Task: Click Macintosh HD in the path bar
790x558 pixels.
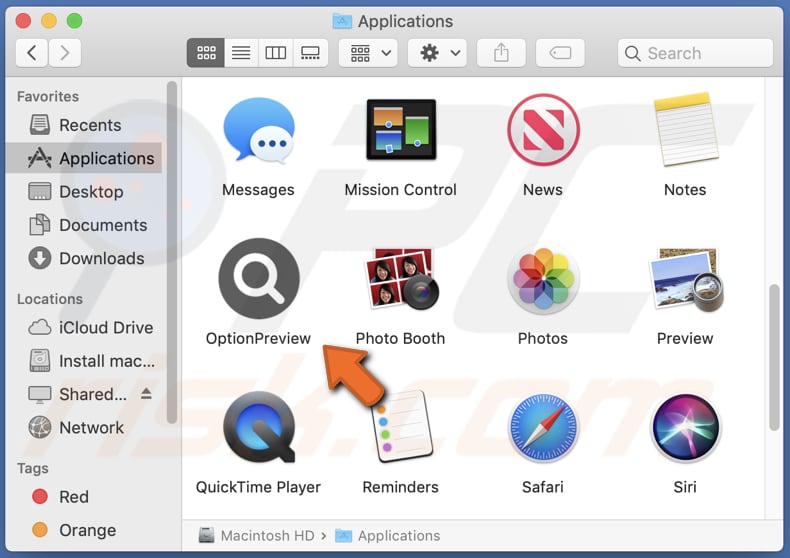Action: (257, 535)
